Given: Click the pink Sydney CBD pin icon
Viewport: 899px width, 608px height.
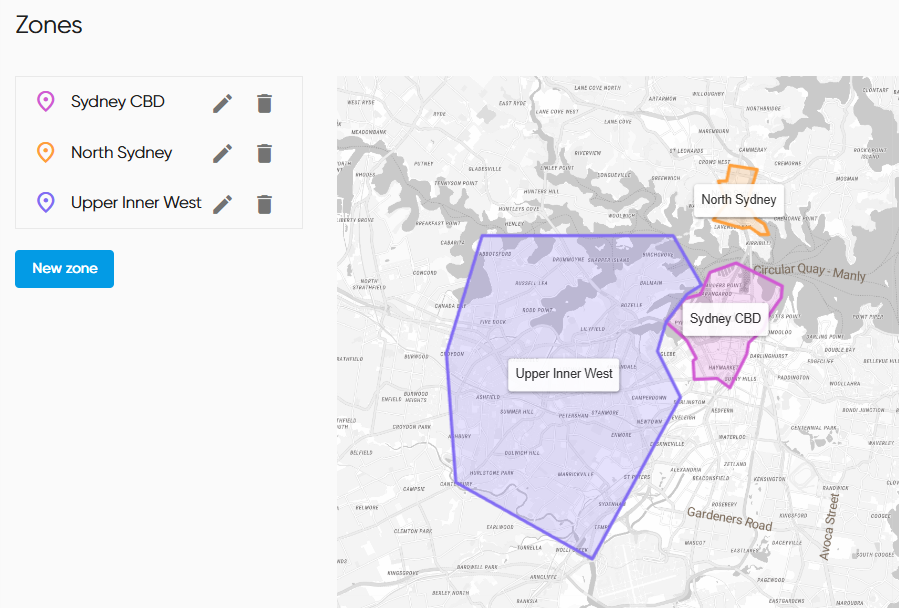Looking at the screenshot, I should (45, 102).
